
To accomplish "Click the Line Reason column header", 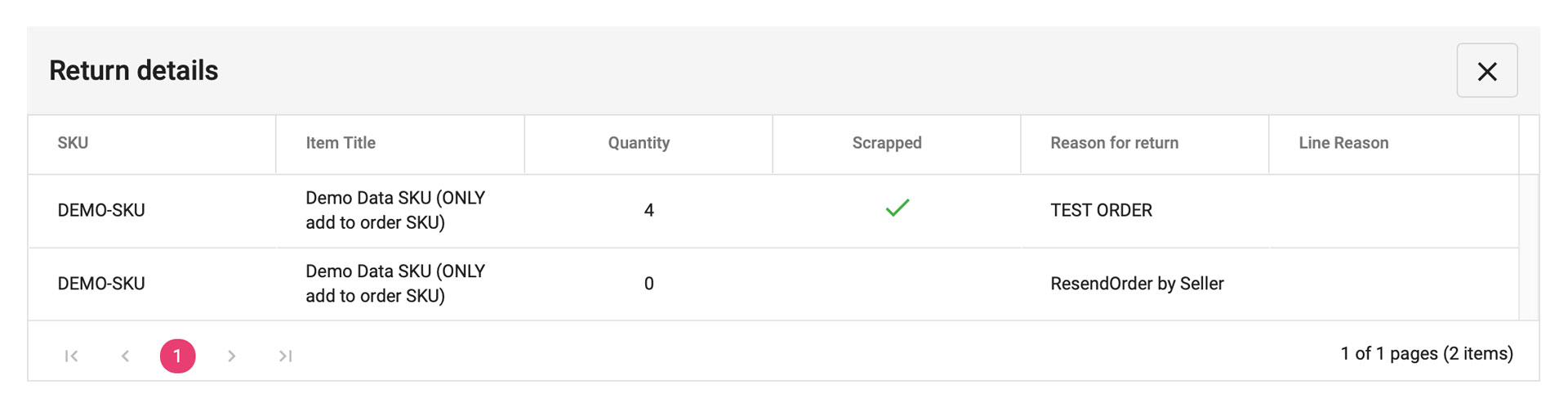I will [x=1343, y=143].
